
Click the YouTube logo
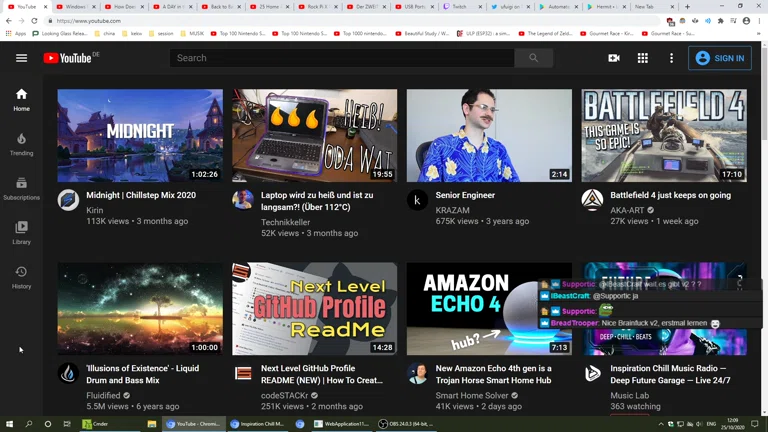(x=67, y=58)
